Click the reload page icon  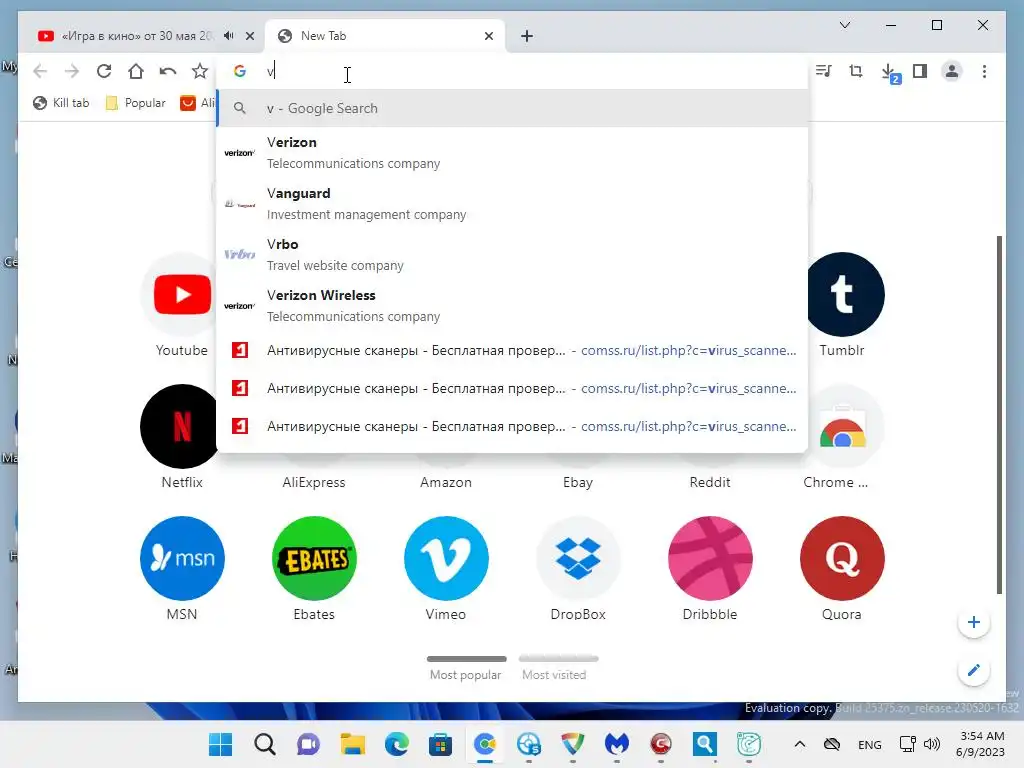pos(104,71)
